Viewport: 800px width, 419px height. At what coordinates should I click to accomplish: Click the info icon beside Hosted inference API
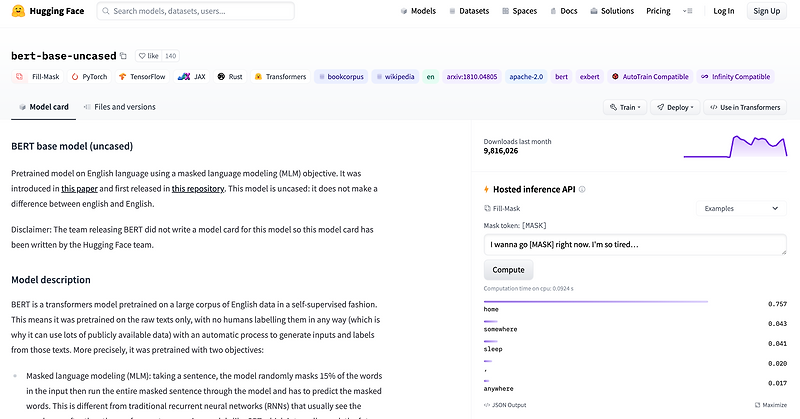point(582,189)
